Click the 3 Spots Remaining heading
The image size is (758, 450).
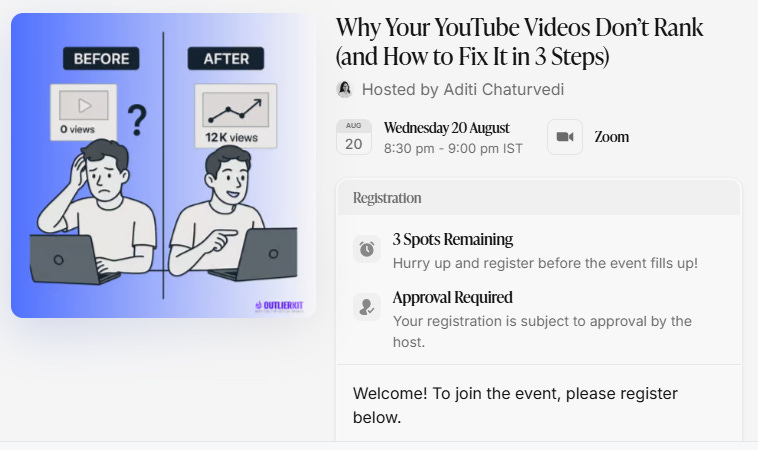point(453,239)
